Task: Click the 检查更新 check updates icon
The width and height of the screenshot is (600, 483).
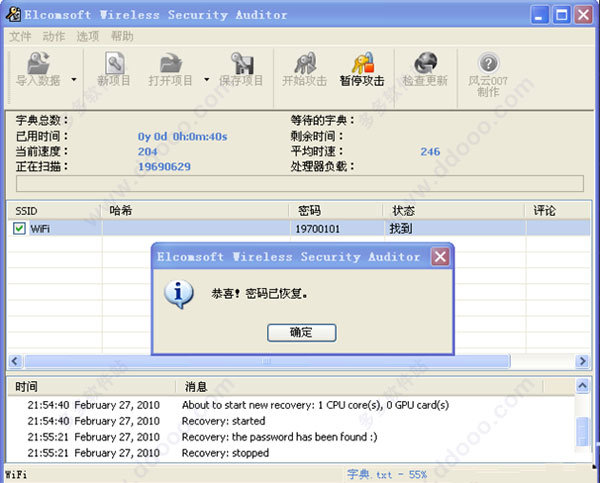Action: point(425,63)
